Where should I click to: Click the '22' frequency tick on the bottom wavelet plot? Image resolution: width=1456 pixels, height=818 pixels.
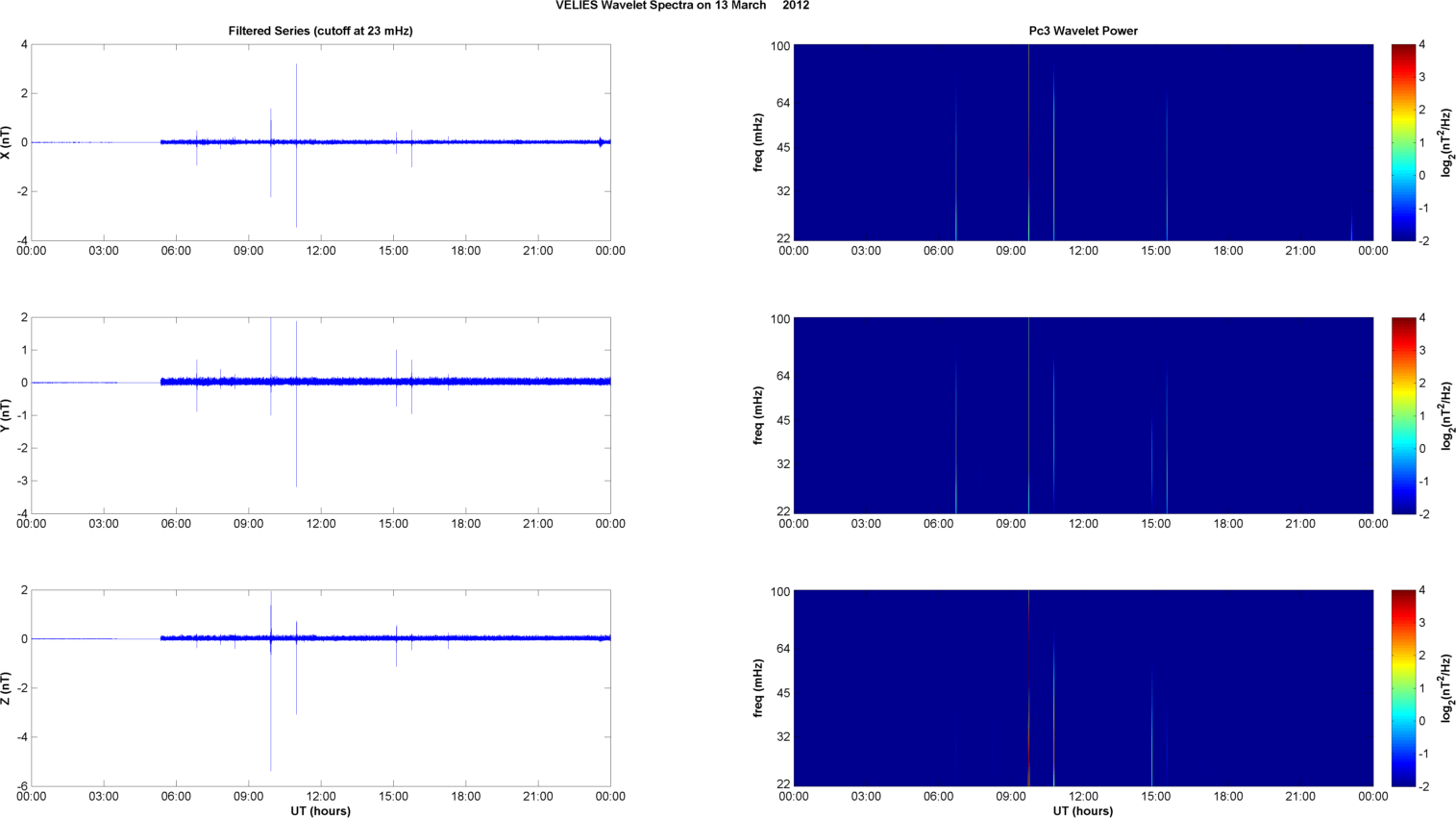(x=782, y=784)
